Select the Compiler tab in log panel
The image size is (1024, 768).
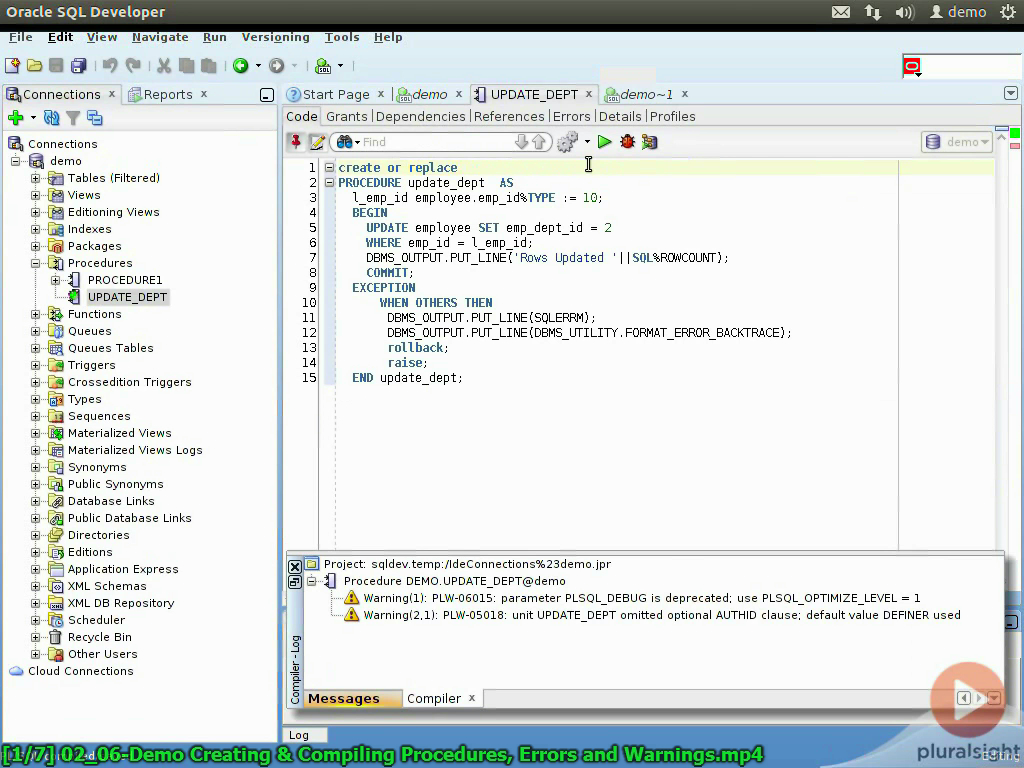coord(434,699)
